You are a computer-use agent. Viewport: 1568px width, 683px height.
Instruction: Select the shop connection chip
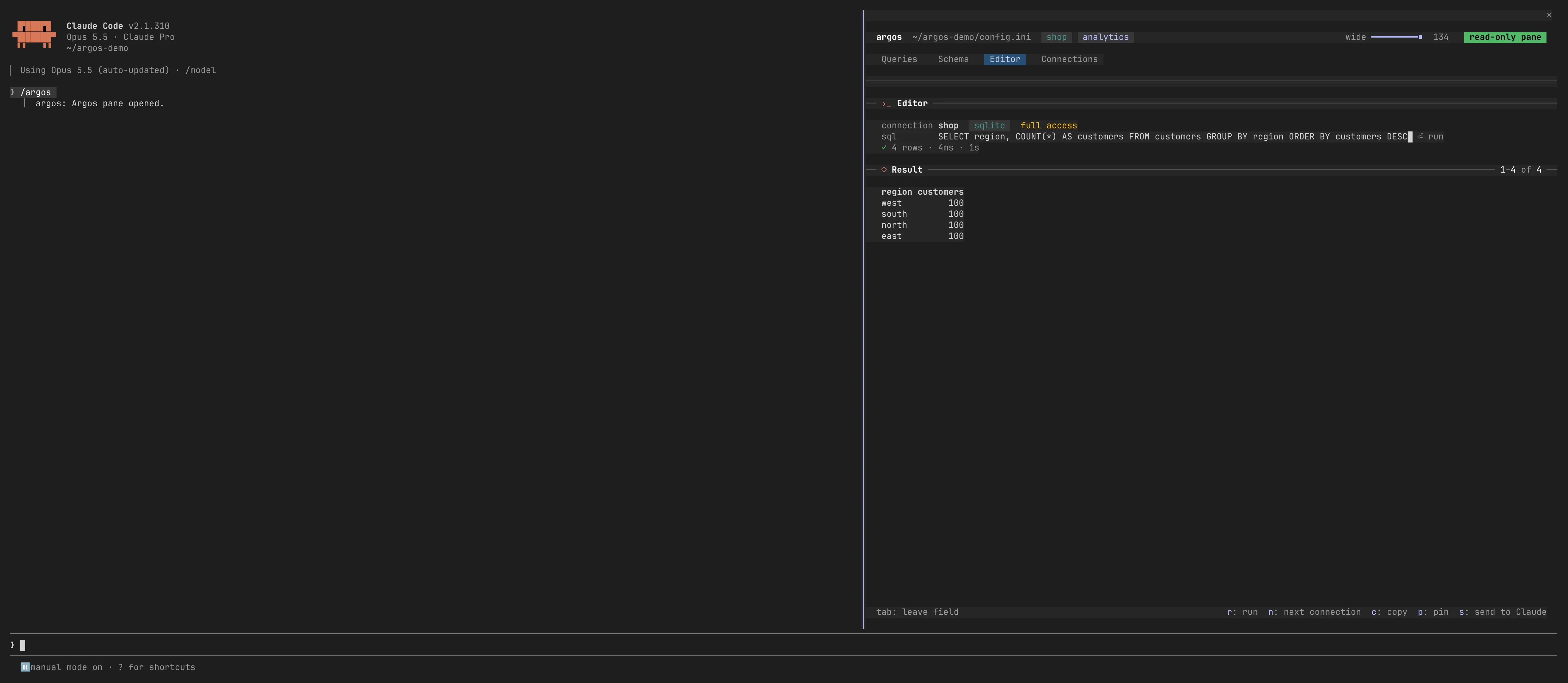coord(1057,38)
